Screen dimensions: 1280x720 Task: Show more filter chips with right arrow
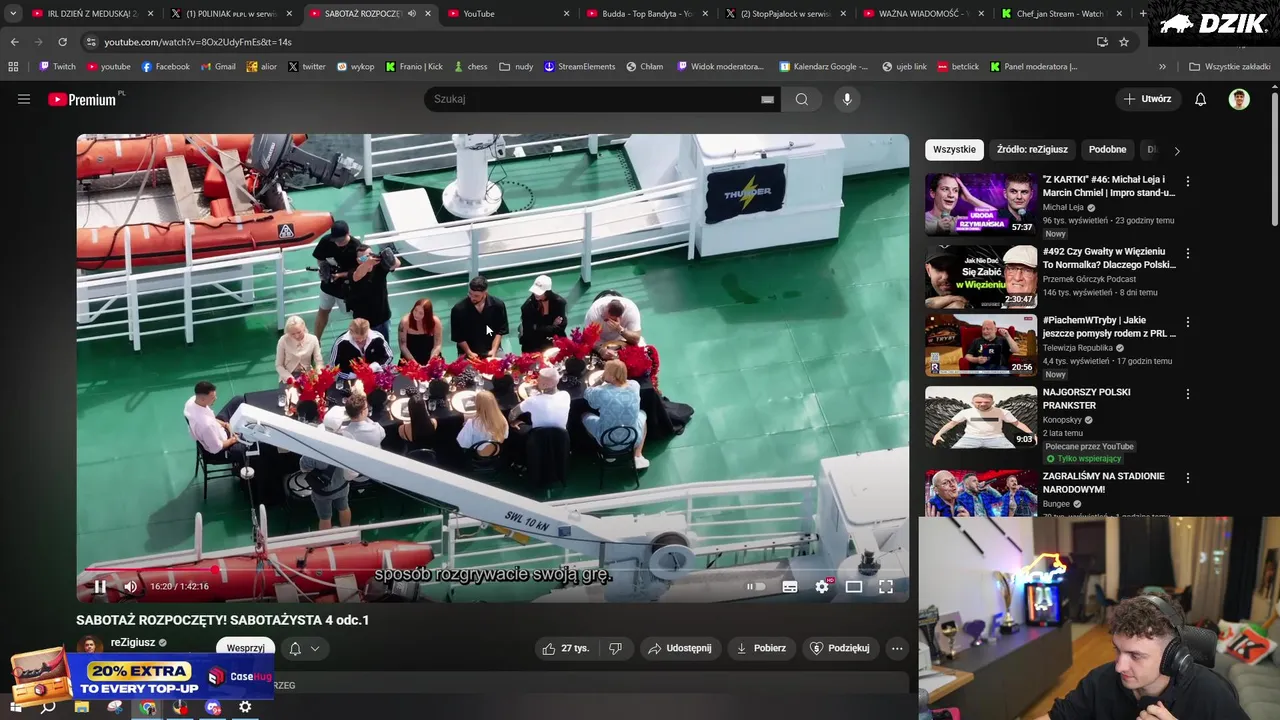[1177, 150]
